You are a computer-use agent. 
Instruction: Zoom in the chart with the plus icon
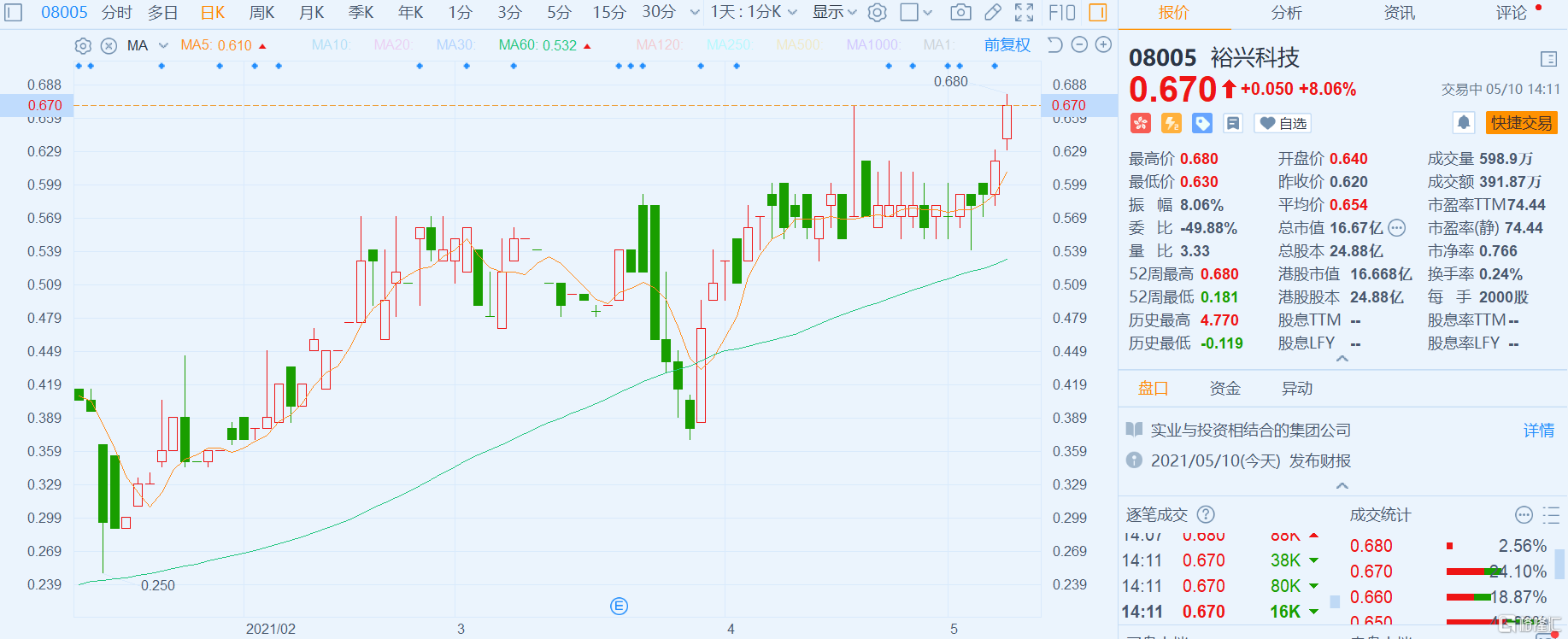pyautogui.click(x=1103, y=44)
